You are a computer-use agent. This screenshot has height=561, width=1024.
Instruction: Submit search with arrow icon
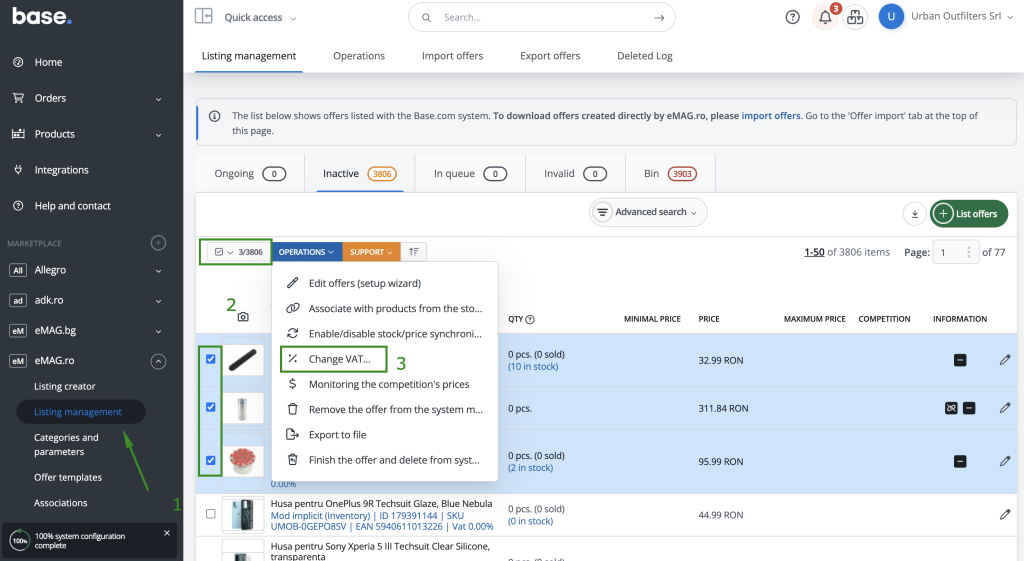tap(659, 18)
